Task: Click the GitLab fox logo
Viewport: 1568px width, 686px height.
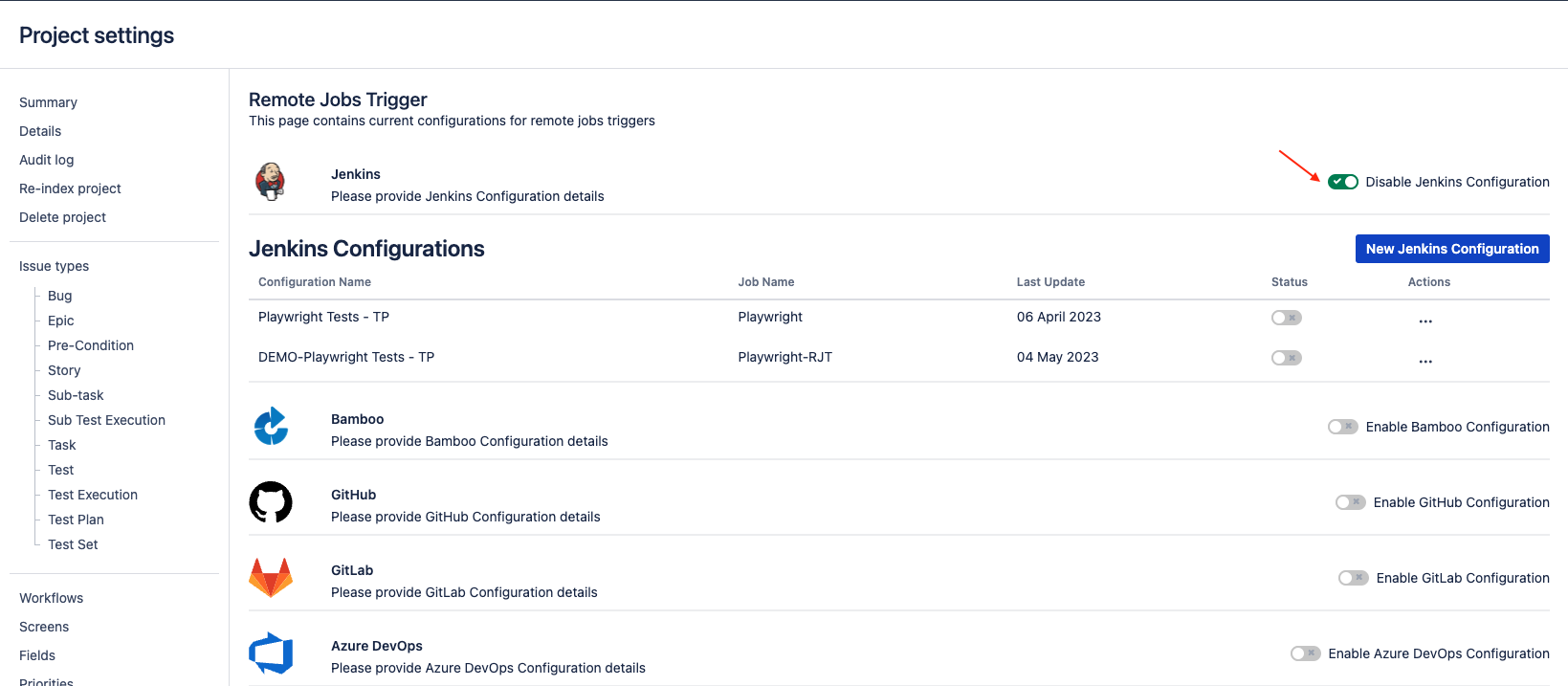Action: (271, 578)
